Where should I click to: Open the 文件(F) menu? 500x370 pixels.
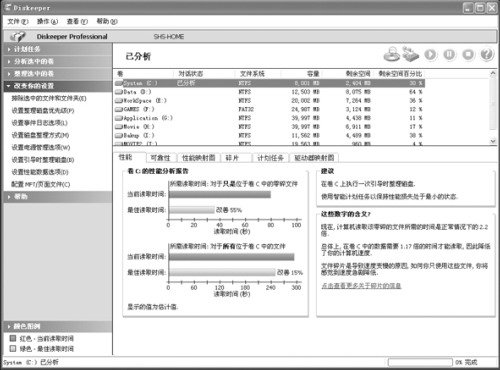tap(18, 21)
